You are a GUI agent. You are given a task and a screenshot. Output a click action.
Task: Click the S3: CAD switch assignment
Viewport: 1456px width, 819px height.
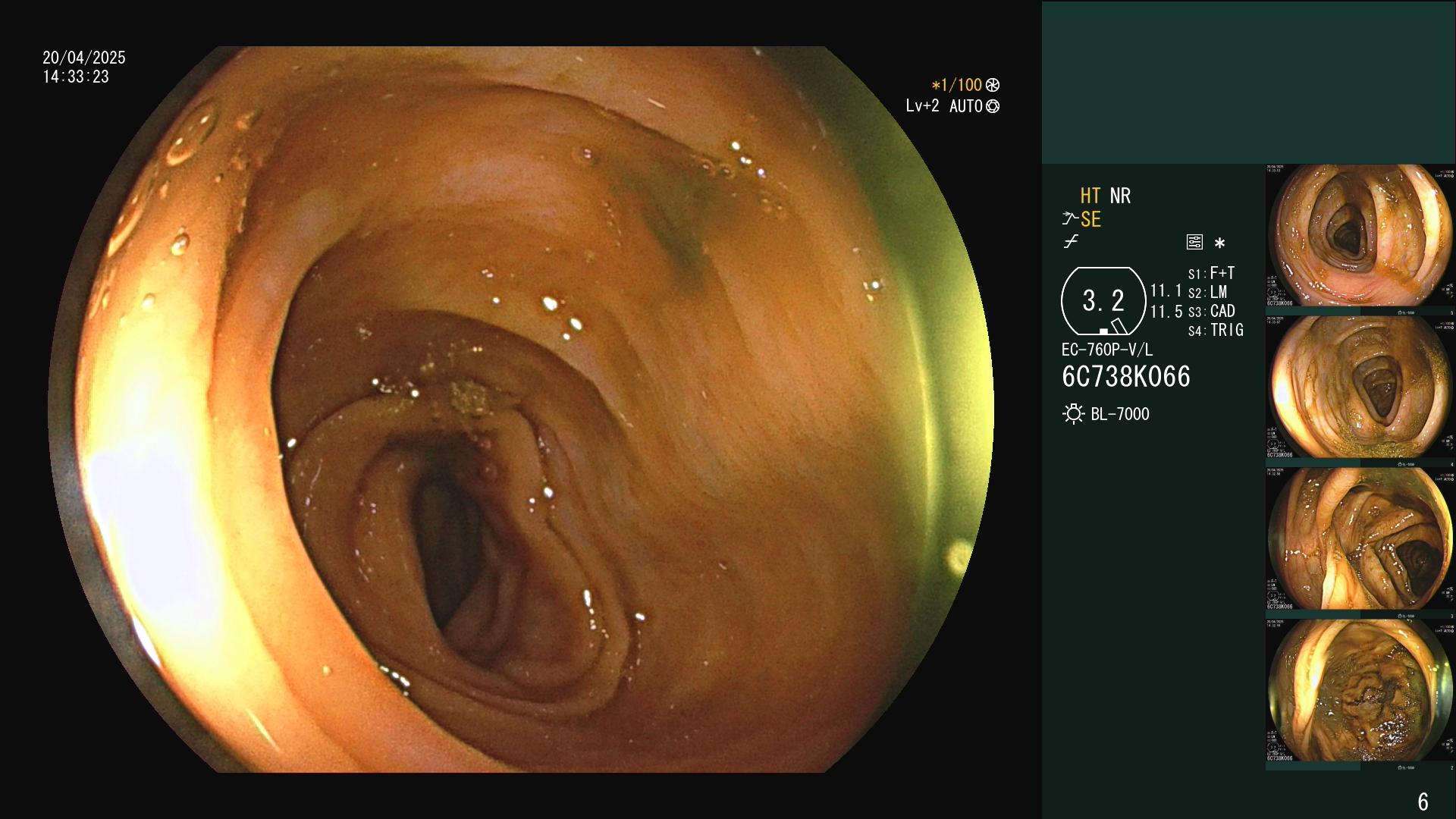pos(1211,311)
